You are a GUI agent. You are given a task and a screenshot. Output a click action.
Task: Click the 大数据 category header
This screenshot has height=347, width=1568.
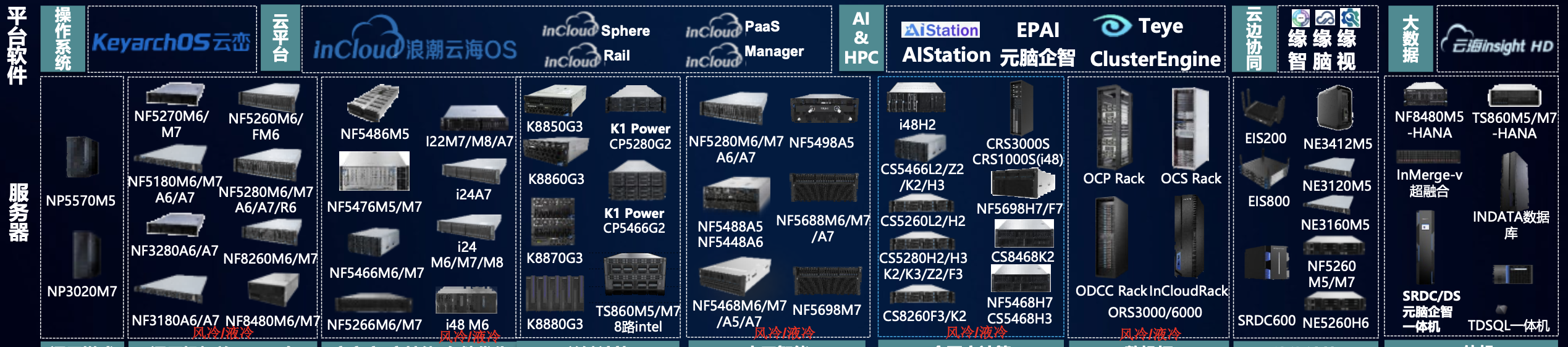[x=1410, y=38]
